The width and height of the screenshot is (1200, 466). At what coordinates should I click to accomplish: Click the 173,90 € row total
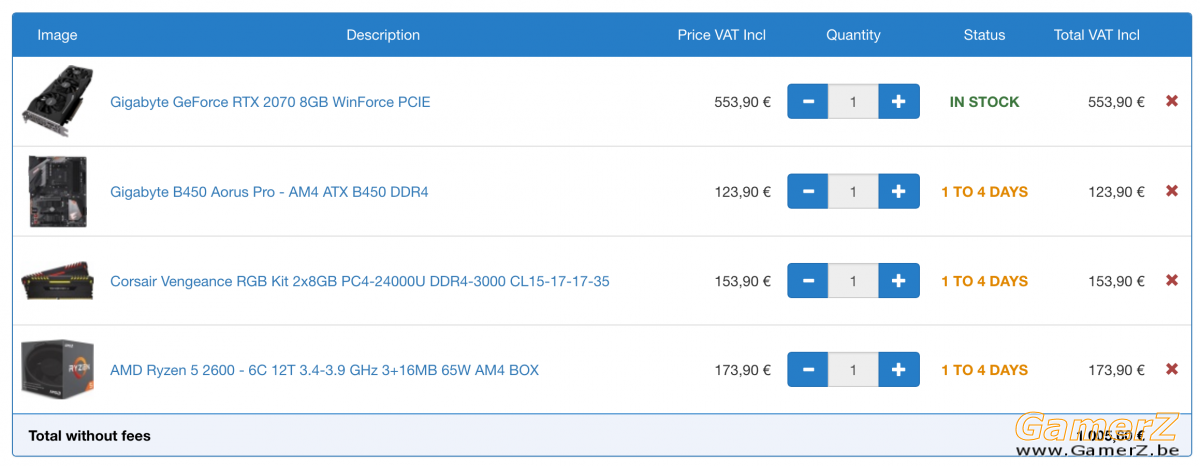coord(1116,370)
